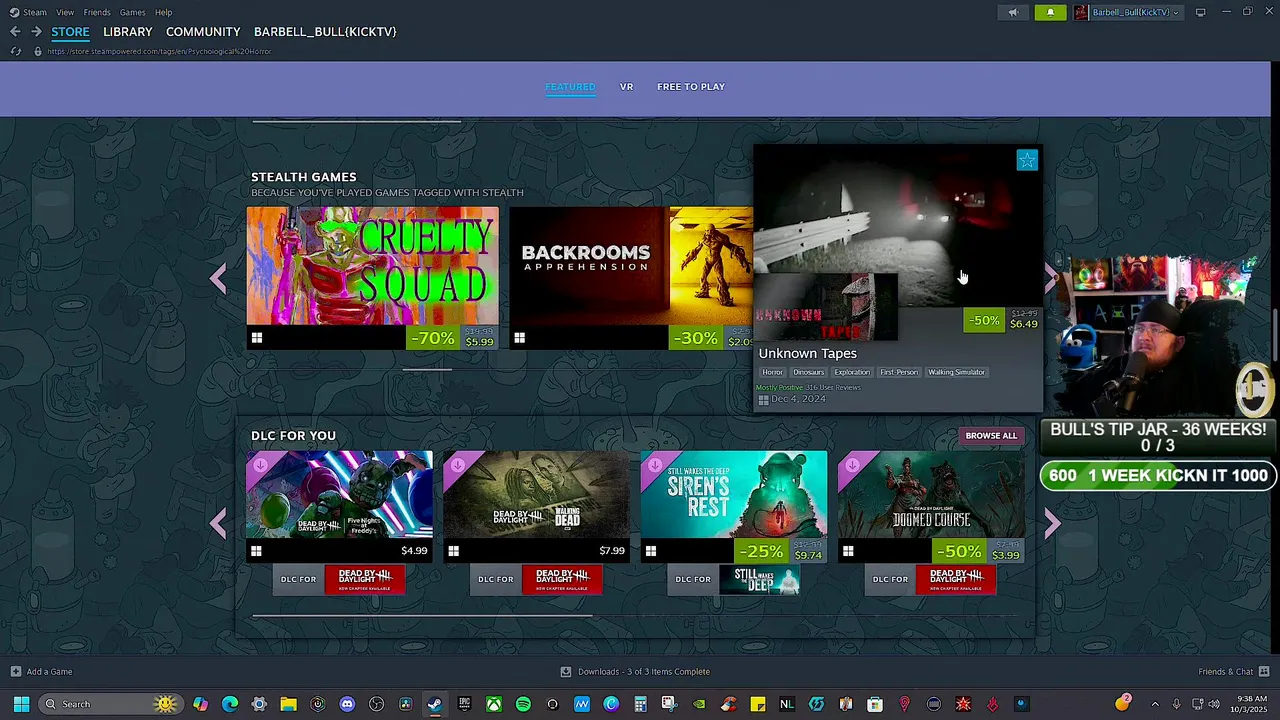
Task: Go back with the back arrow
Action: click(15, 32)
